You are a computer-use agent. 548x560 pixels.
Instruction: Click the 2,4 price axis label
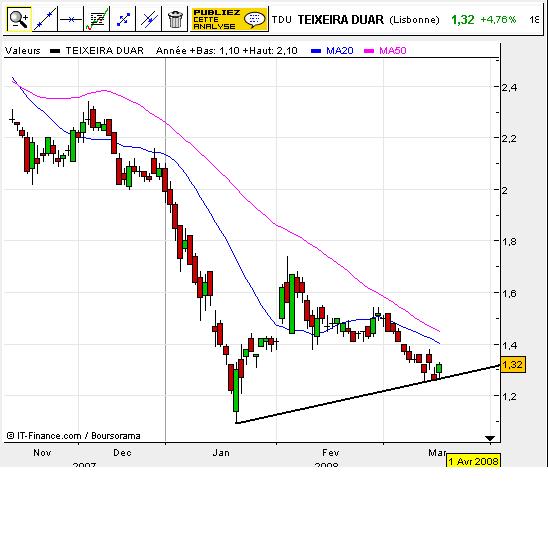pyautogui.click(x=509, y=87)
